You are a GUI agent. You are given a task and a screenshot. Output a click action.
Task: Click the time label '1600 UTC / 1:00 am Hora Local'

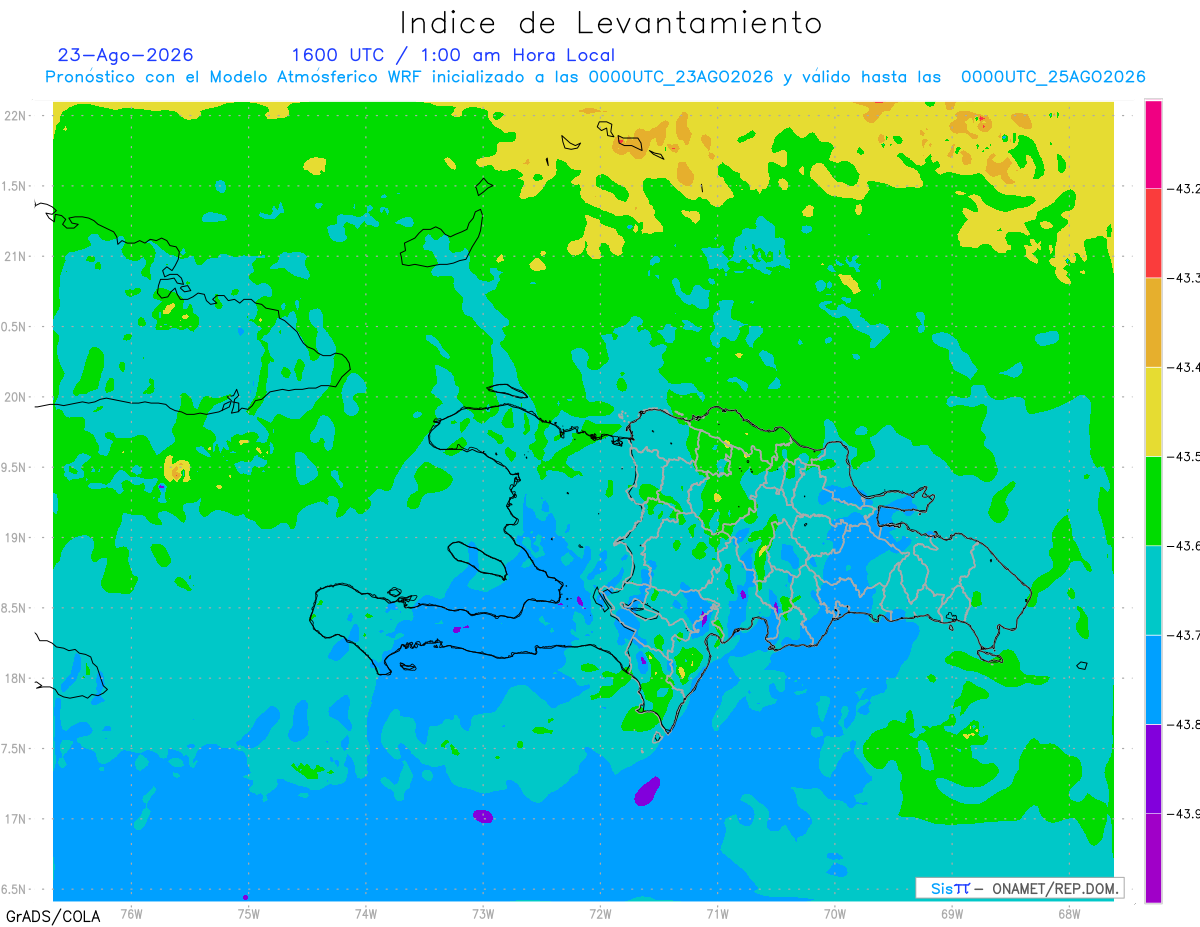(453, 56)
